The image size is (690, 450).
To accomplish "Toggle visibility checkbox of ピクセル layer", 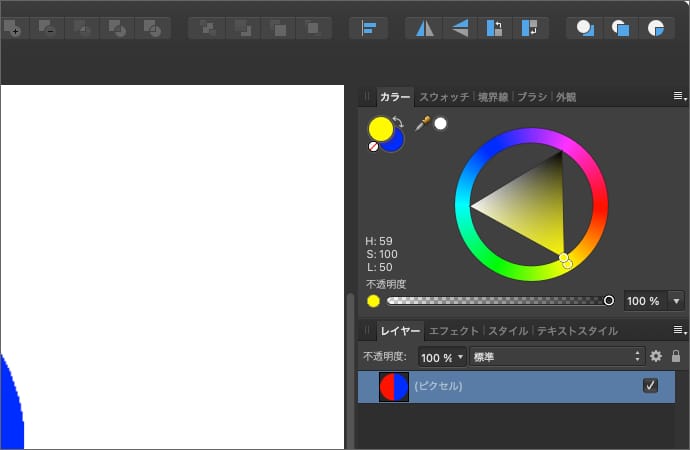I will coord(651,386).
